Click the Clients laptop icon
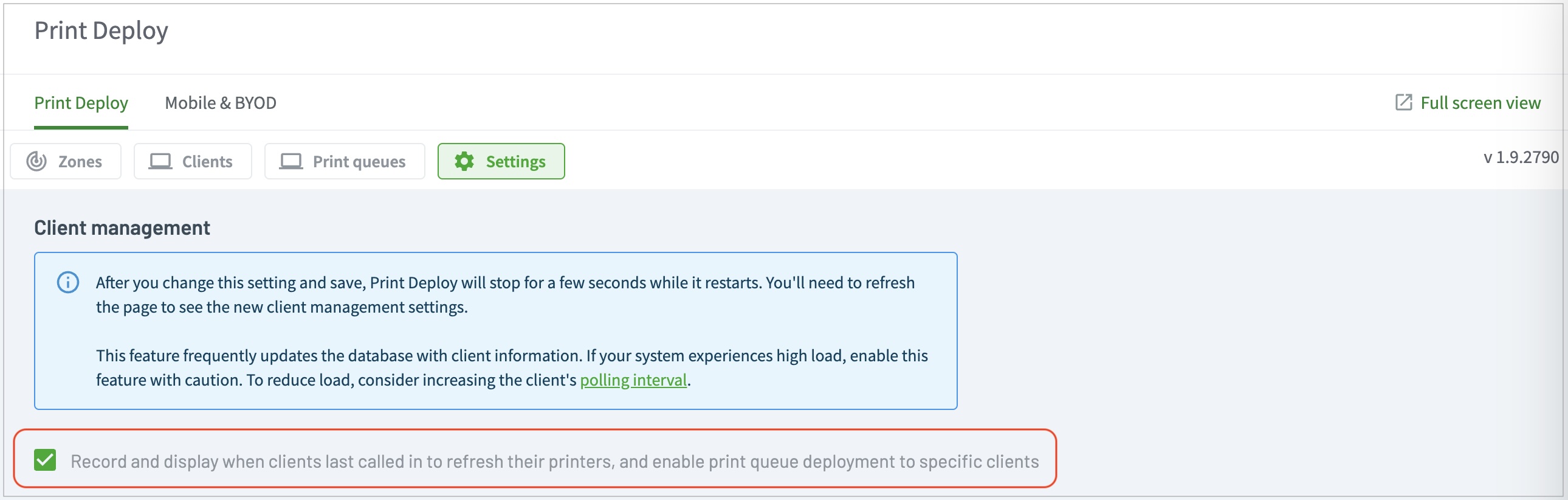This screenshot has height=500, width=1568. pyautogui.click(x=160, y=161)
